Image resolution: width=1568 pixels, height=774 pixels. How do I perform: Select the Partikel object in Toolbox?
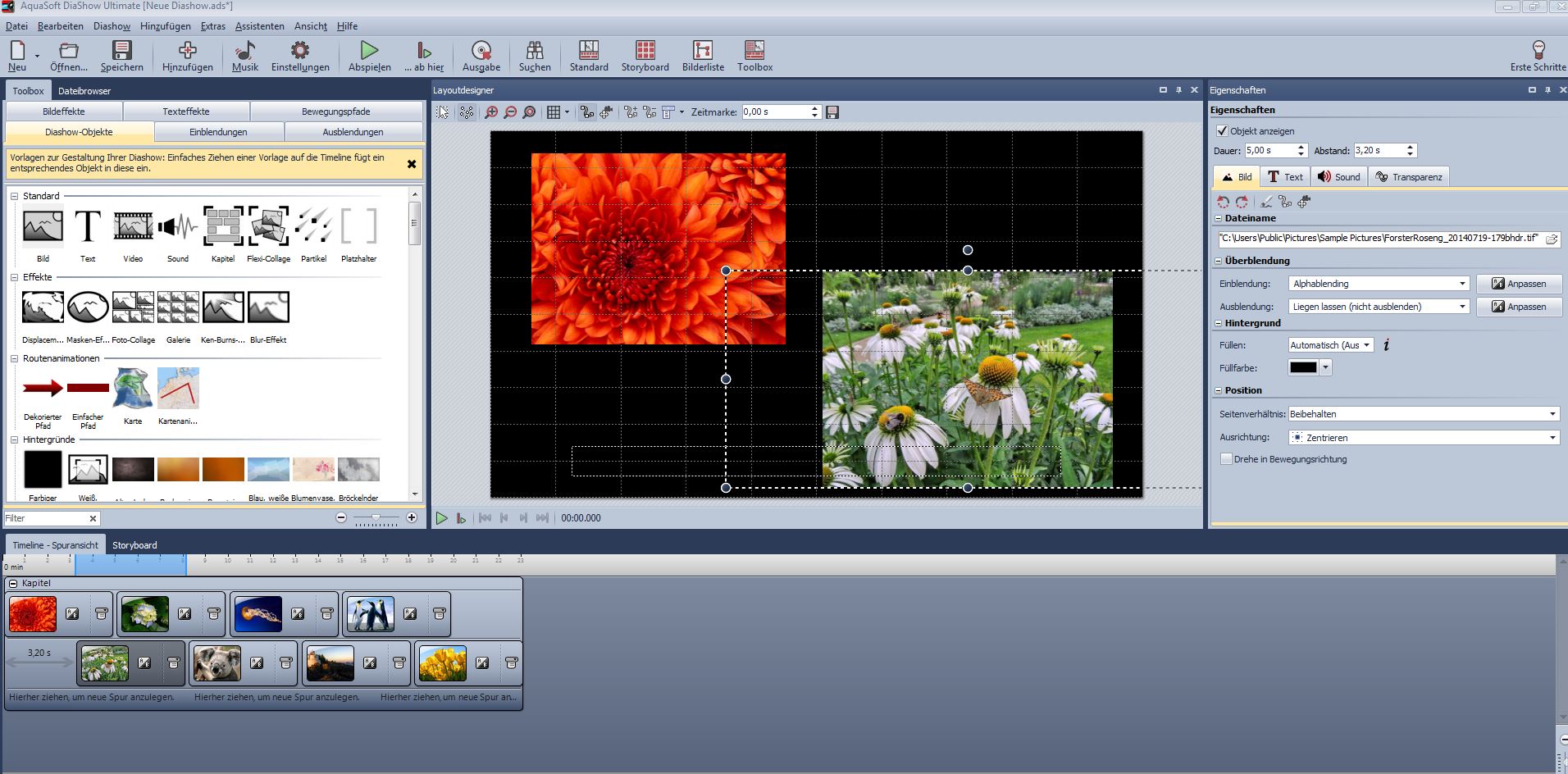[x=313, y=226]
